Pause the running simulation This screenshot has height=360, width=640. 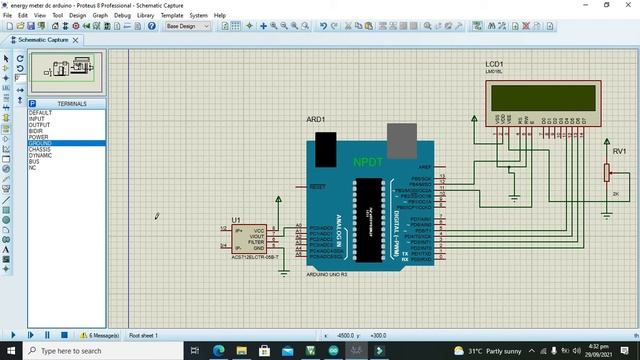click(47, 335)
